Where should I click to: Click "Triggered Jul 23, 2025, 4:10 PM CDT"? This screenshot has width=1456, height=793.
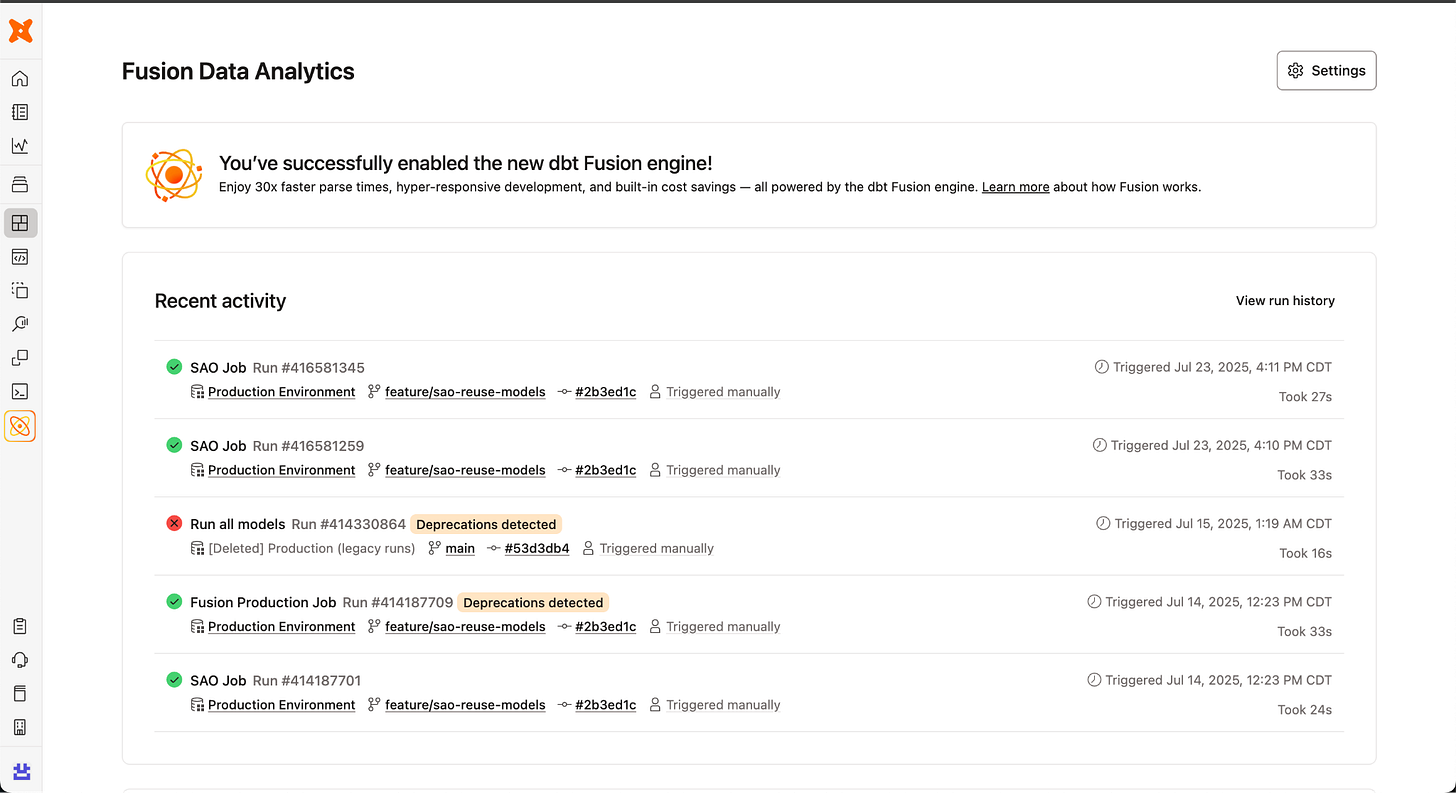pyautogui.click(x=1221, y=445)
